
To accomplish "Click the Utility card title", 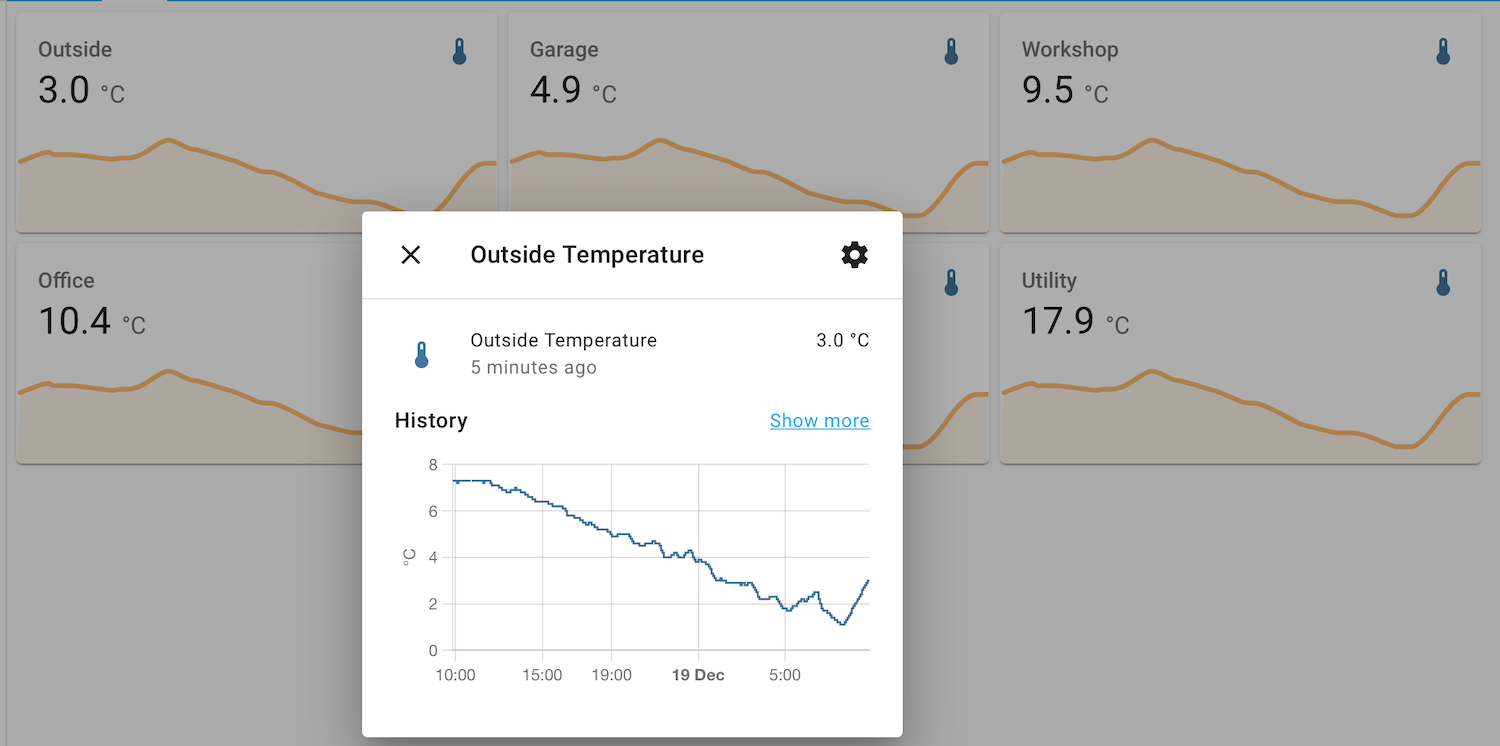I will 1049,281.
